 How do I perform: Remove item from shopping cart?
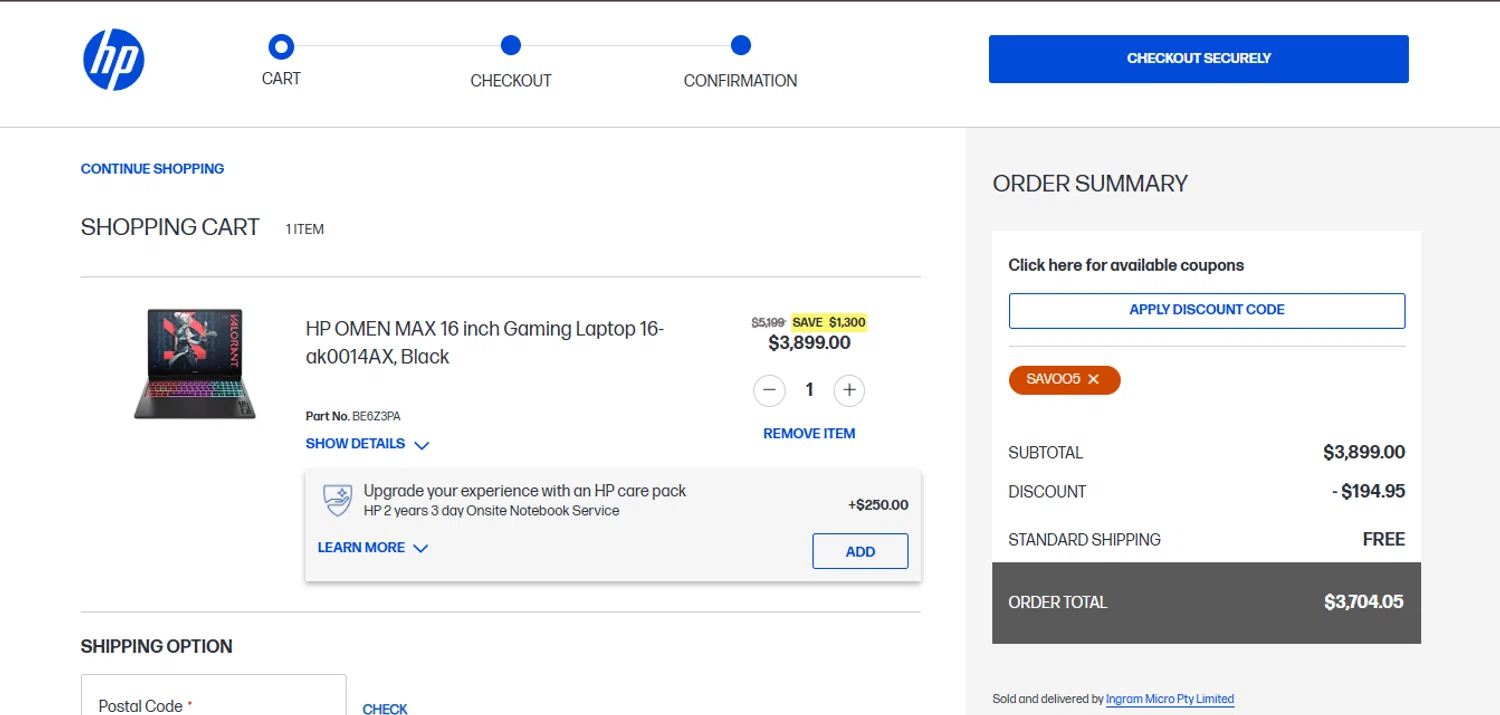coord(809,434)
